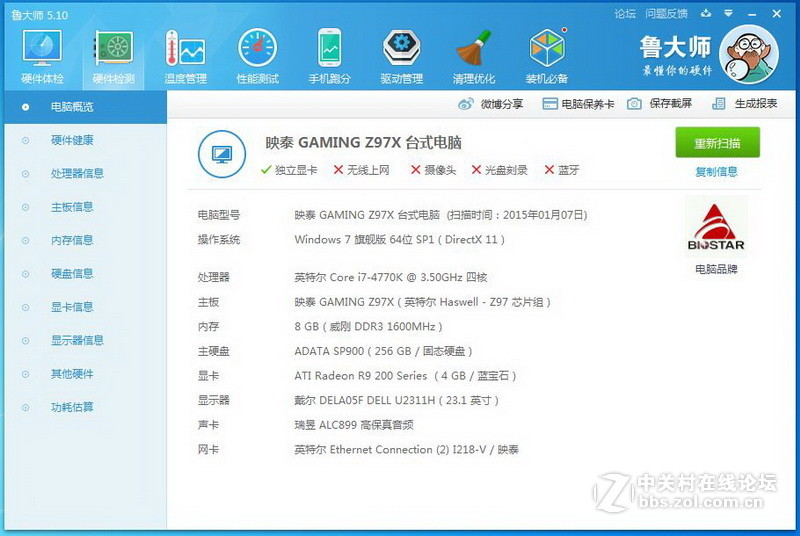Click the 8 GB DDR3 1600MHz memory value
The image size is (800, 536).
368,326
